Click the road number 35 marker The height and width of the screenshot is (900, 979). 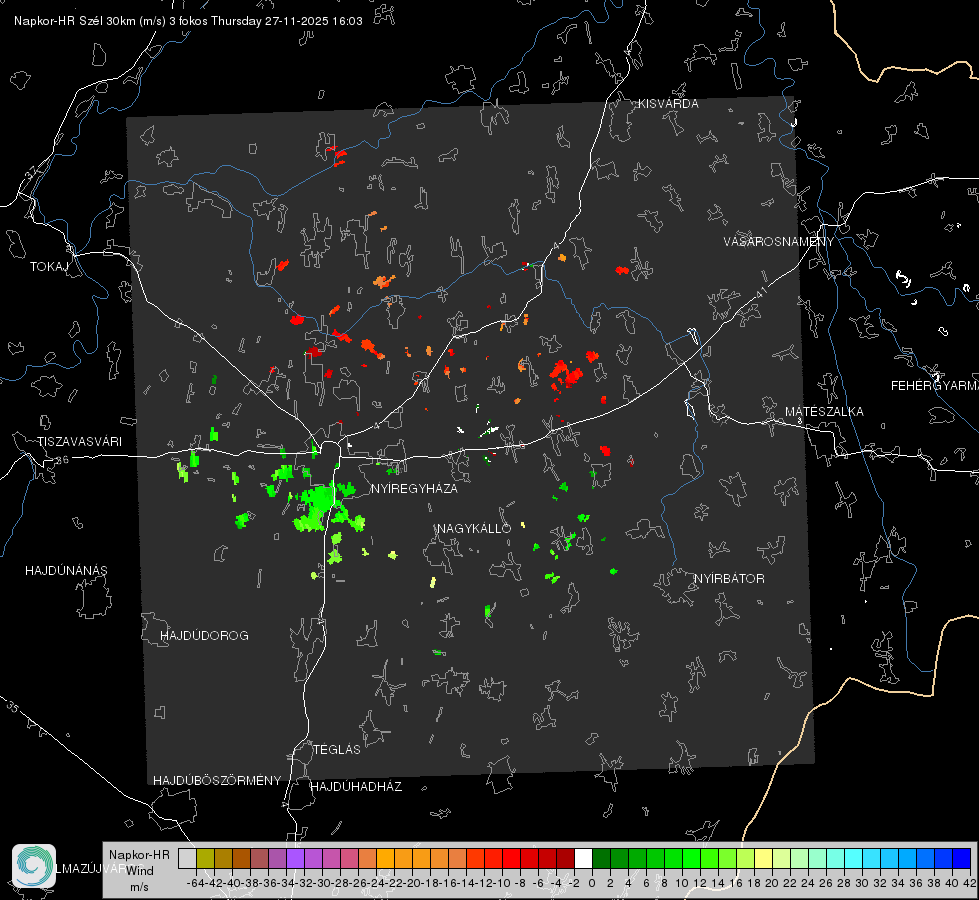pyautogui.click(x=13, y=707)
